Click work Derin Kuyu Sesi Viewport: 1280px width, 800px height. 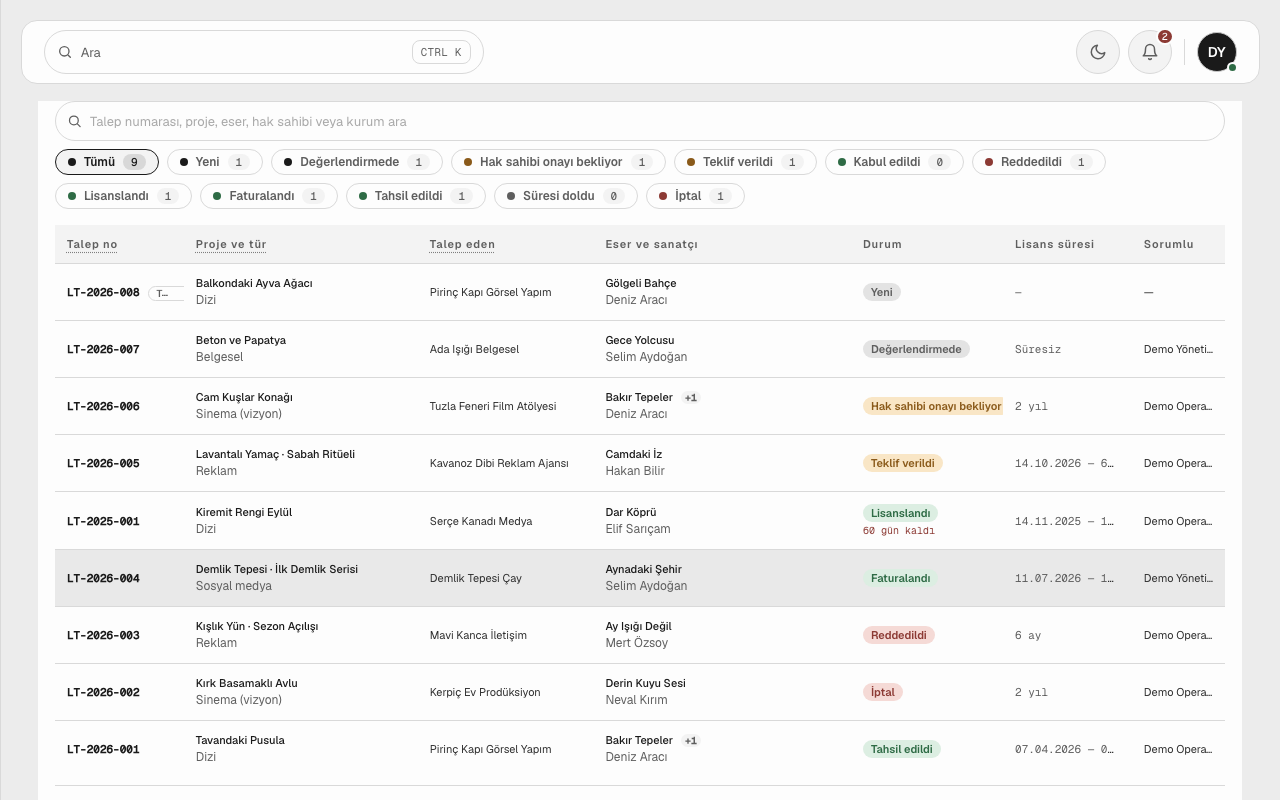click(646, 683)
